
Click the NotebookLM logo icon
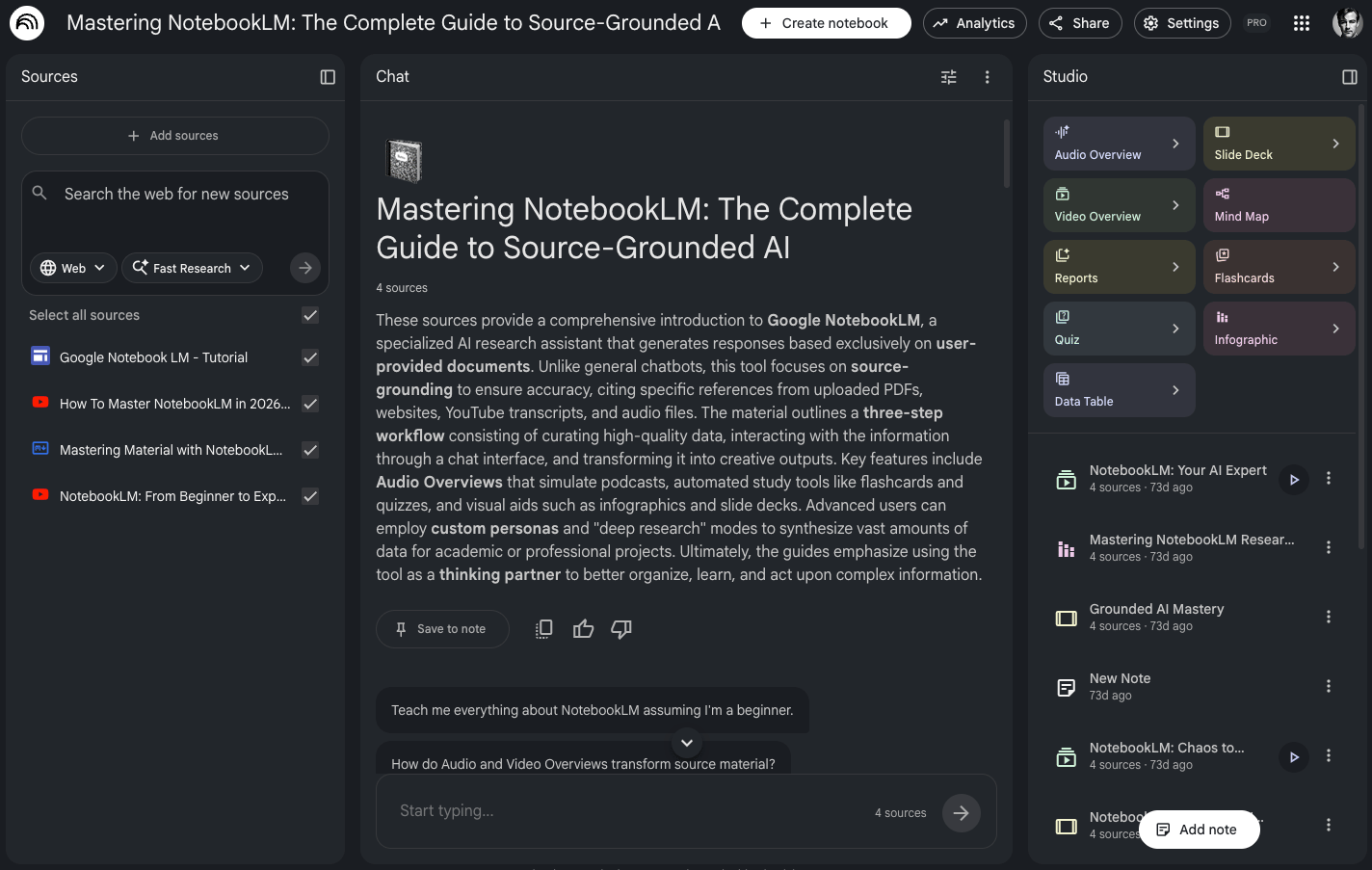pyautogui.click(x=27, y=23)
